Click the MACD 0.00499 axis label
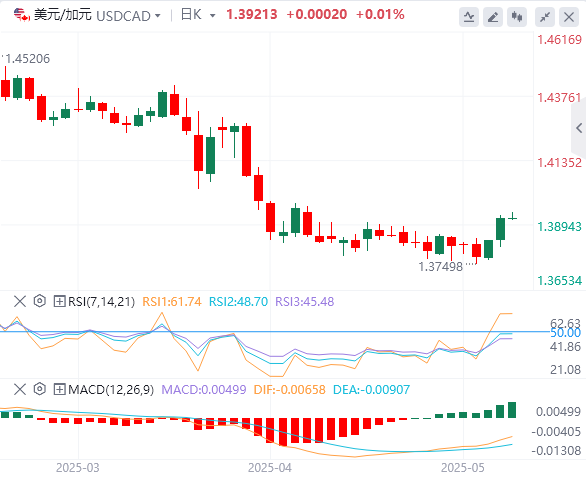Viewport: 586px width, 481px height. pyautogui.click(x=559, y=412)
